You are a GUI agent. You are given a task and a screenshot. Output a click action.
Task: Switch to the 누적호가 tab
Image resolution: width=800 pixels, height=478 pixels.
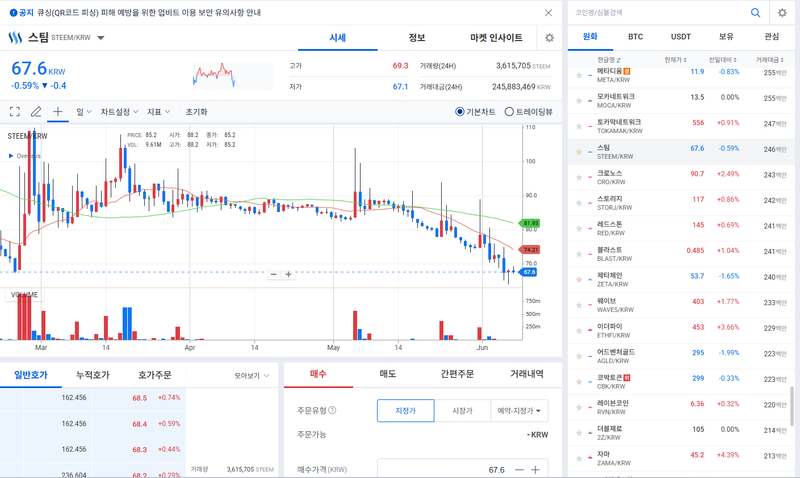point(93,375)
